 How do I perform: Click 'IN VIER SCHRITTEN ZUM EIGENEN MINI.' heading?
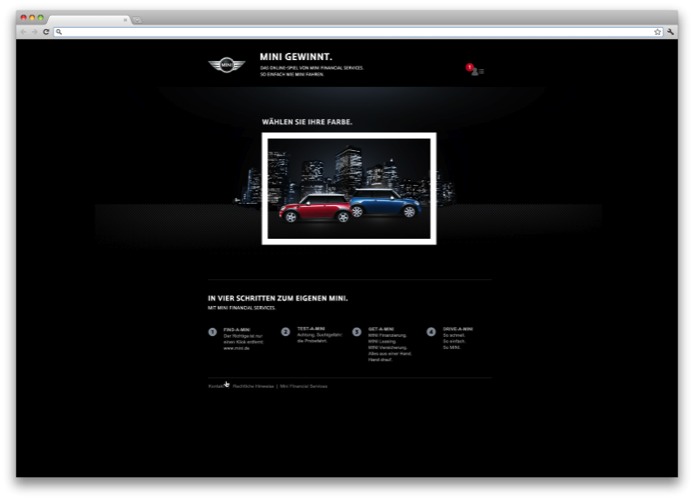coord(278,298)
